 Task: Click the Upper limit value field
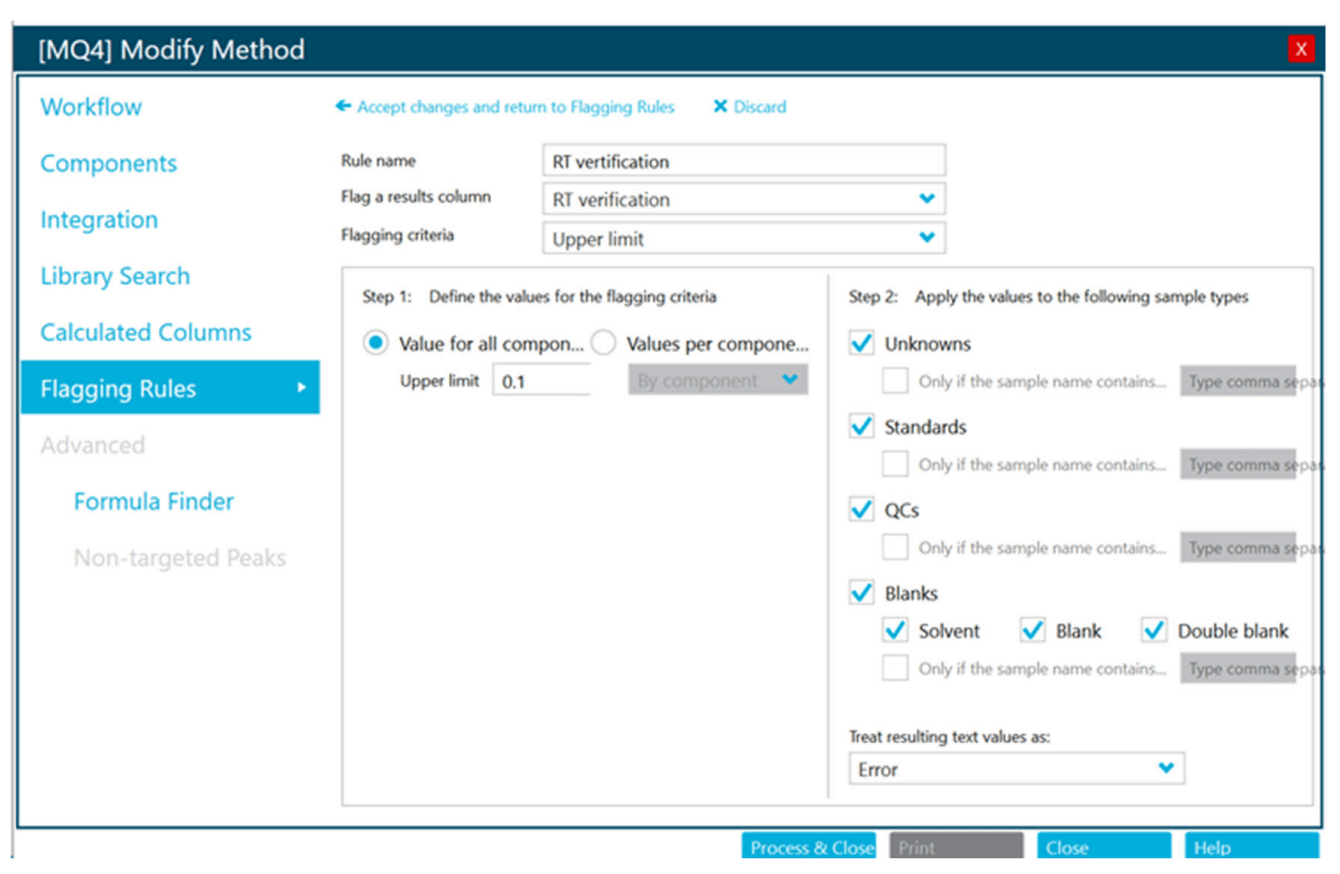click(x=541, y=381)
